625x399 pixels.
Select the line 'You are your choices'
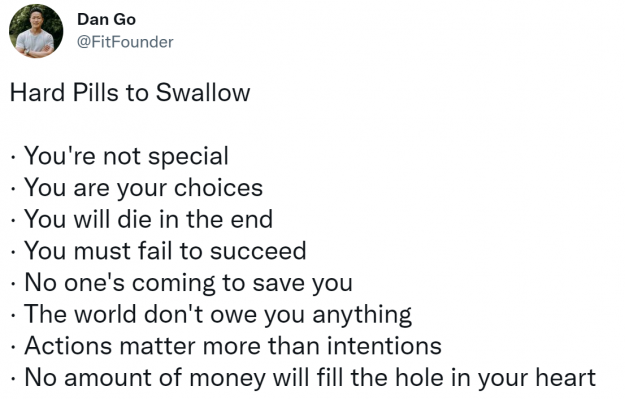143,187
